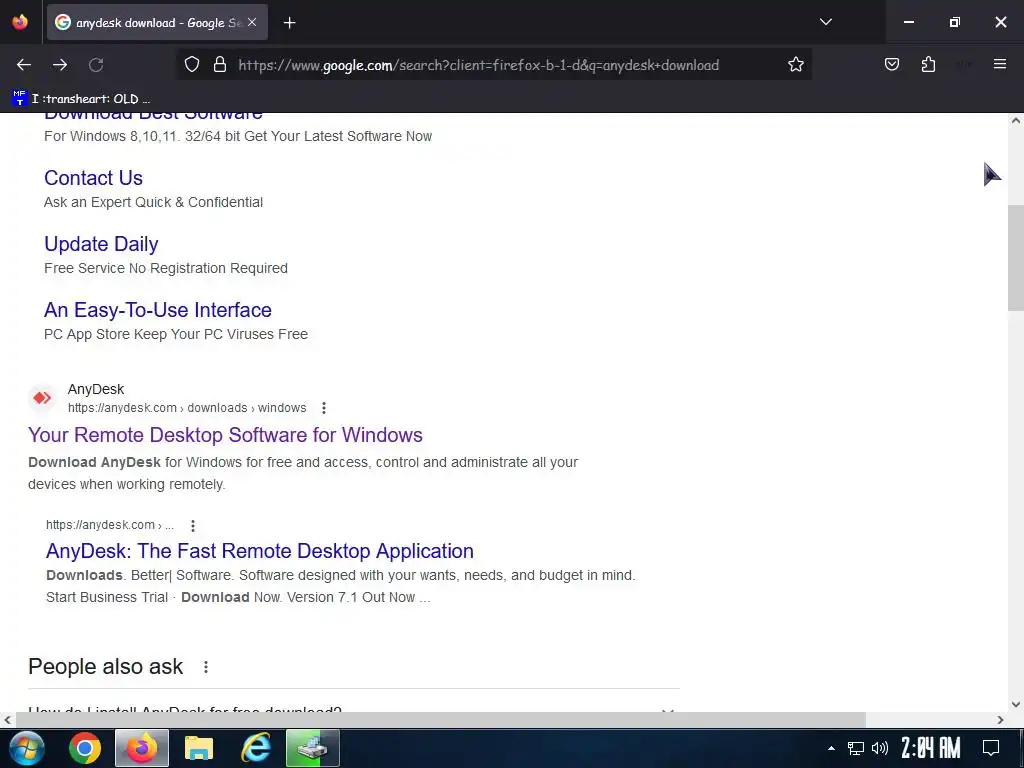Open the transheart OLD bookmark

81,99
